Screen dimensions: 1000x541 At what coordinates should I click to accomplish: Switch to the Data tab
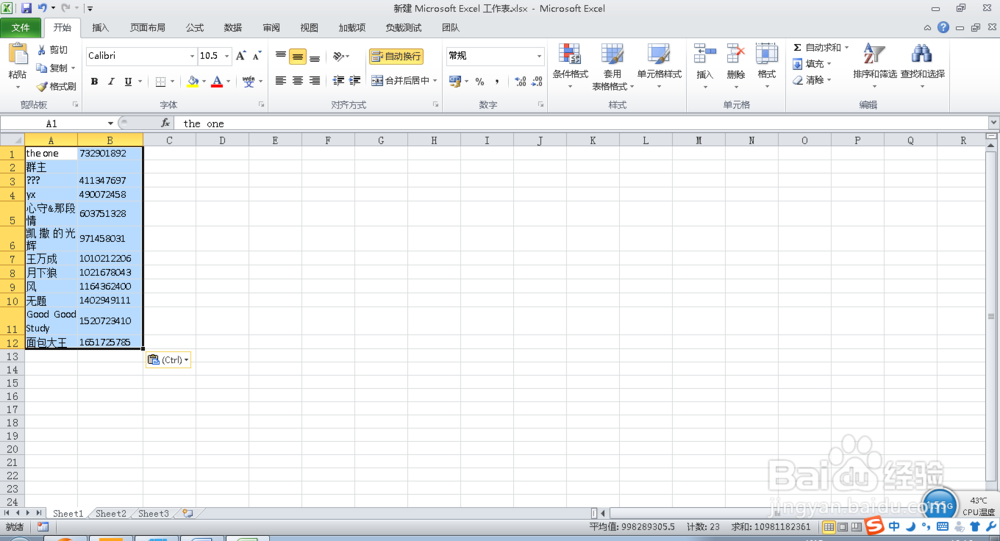(x=233, y=27)
